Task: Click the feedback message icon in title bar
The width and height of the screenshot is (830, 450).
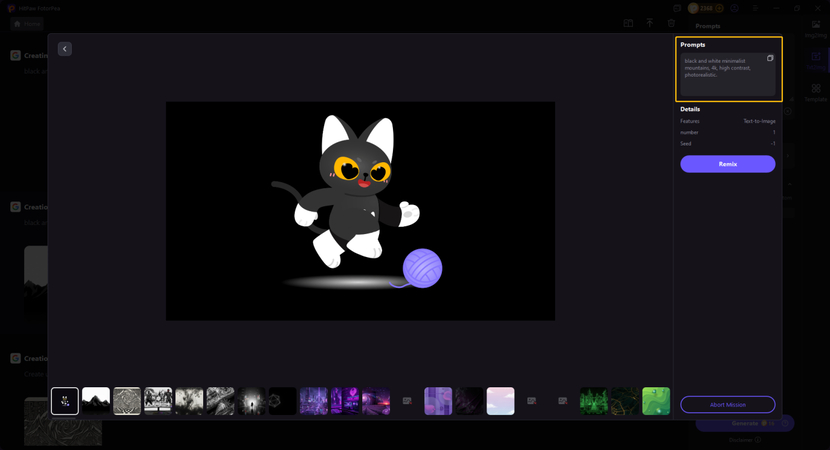Action: [677, 8]
